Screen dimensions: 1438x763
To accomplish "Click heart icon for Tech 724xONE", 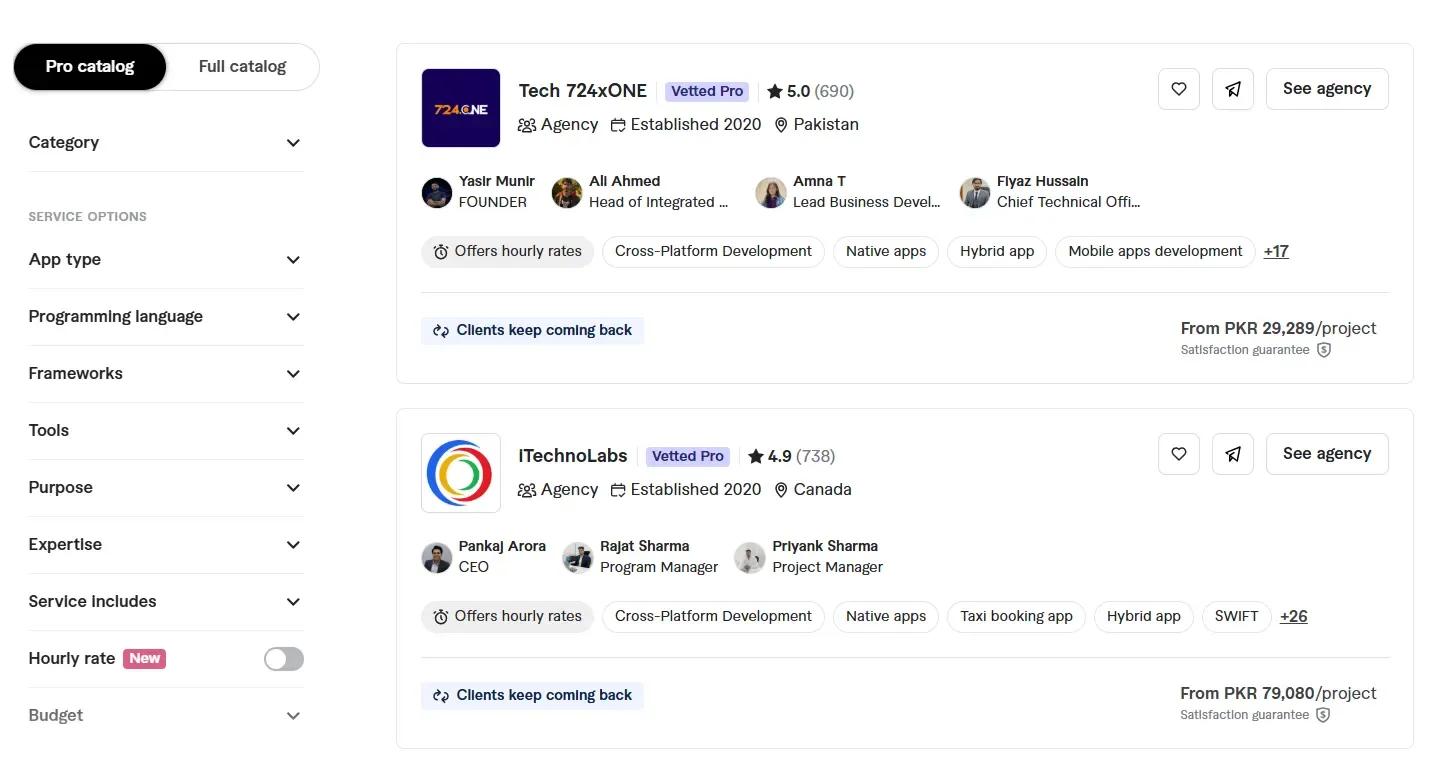I will 1178,89.
